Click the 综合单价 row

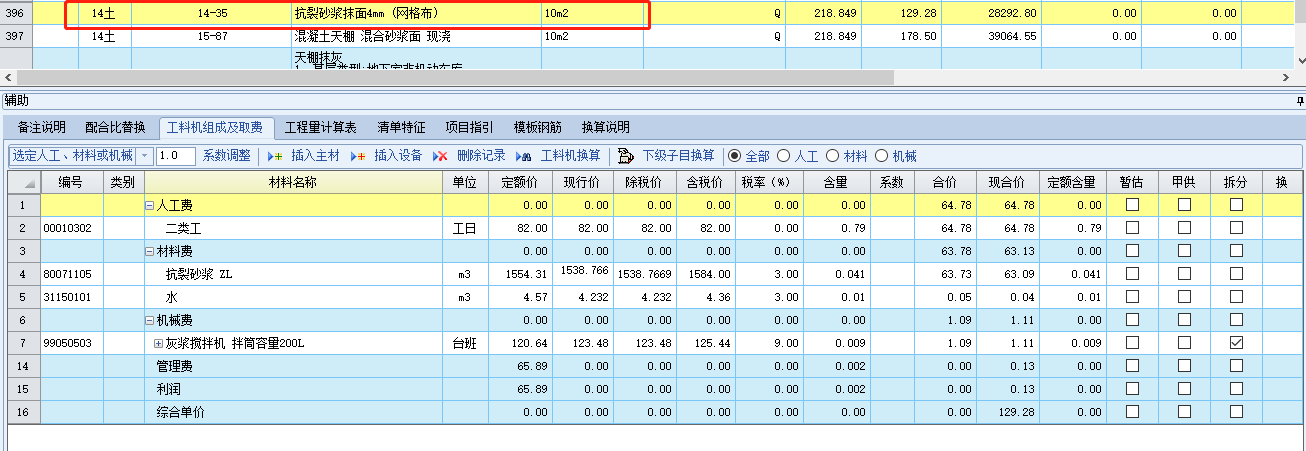[x=653, y=412]
